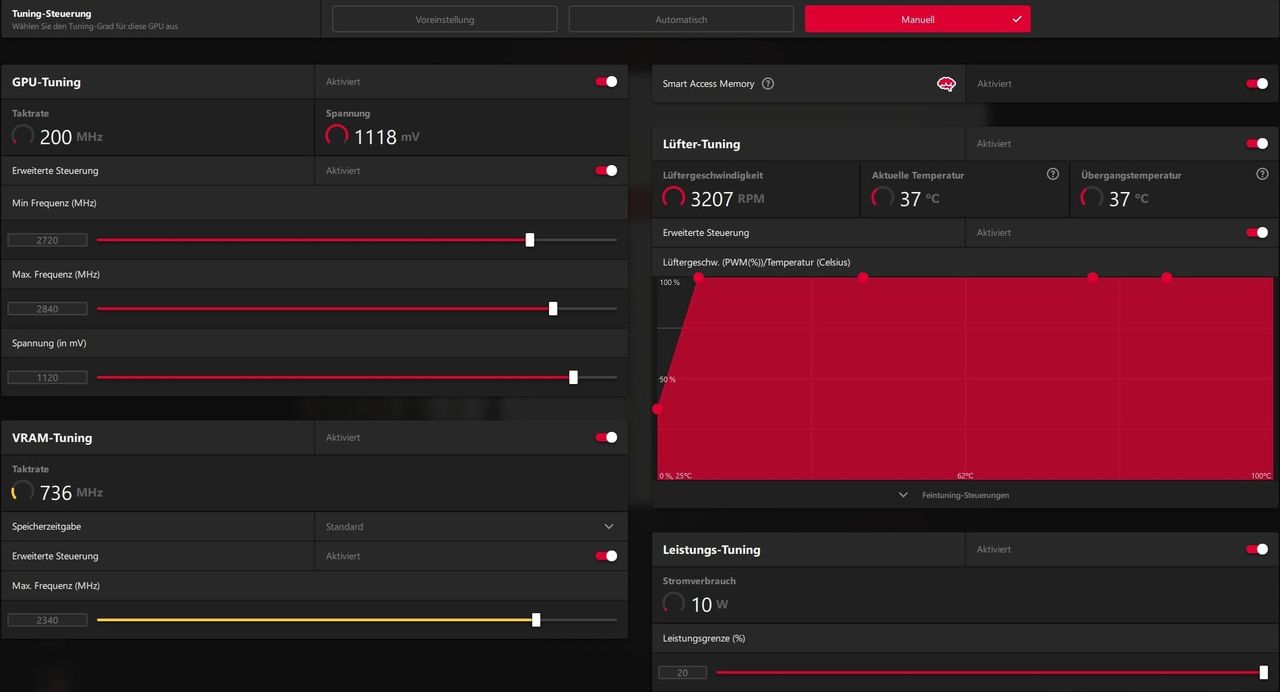Screen dimensions: 1280x692
Task: Click the VRAM 2340 frequency input field
Action: point(47,620)
